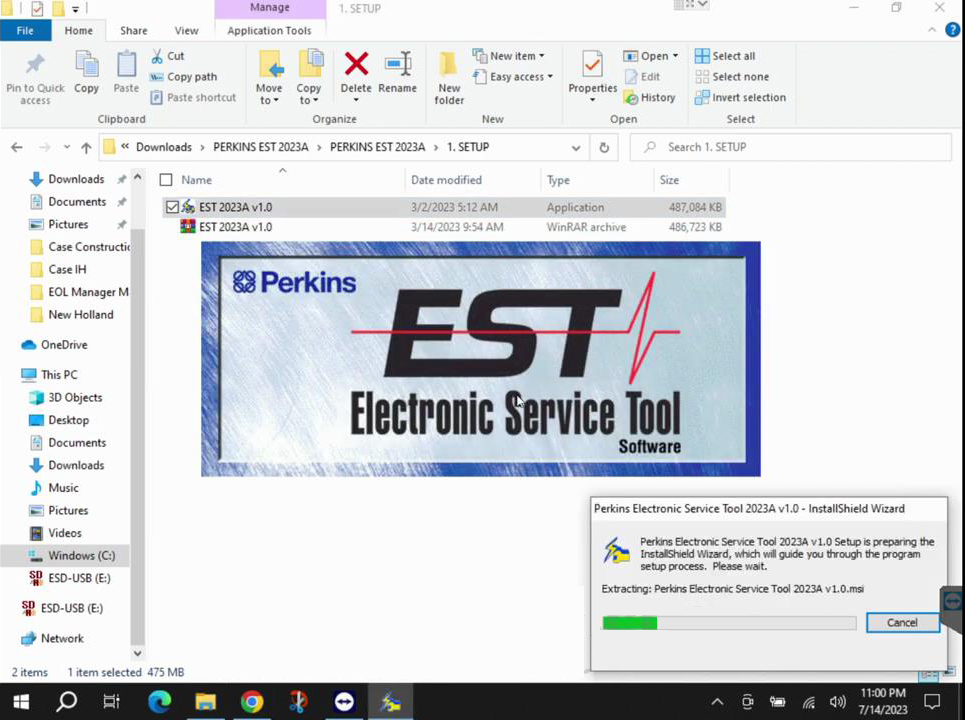
Task: Click the Copy icon in Clipboard group
Action: pos(86,65)
